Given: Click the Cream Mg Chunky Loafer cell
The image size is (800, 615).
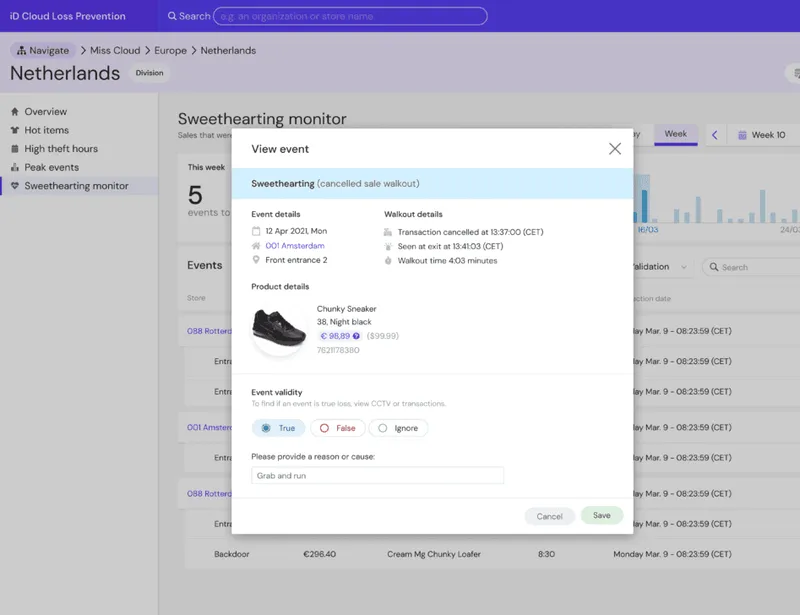Looking at the screenshot, I should point(434,554).
